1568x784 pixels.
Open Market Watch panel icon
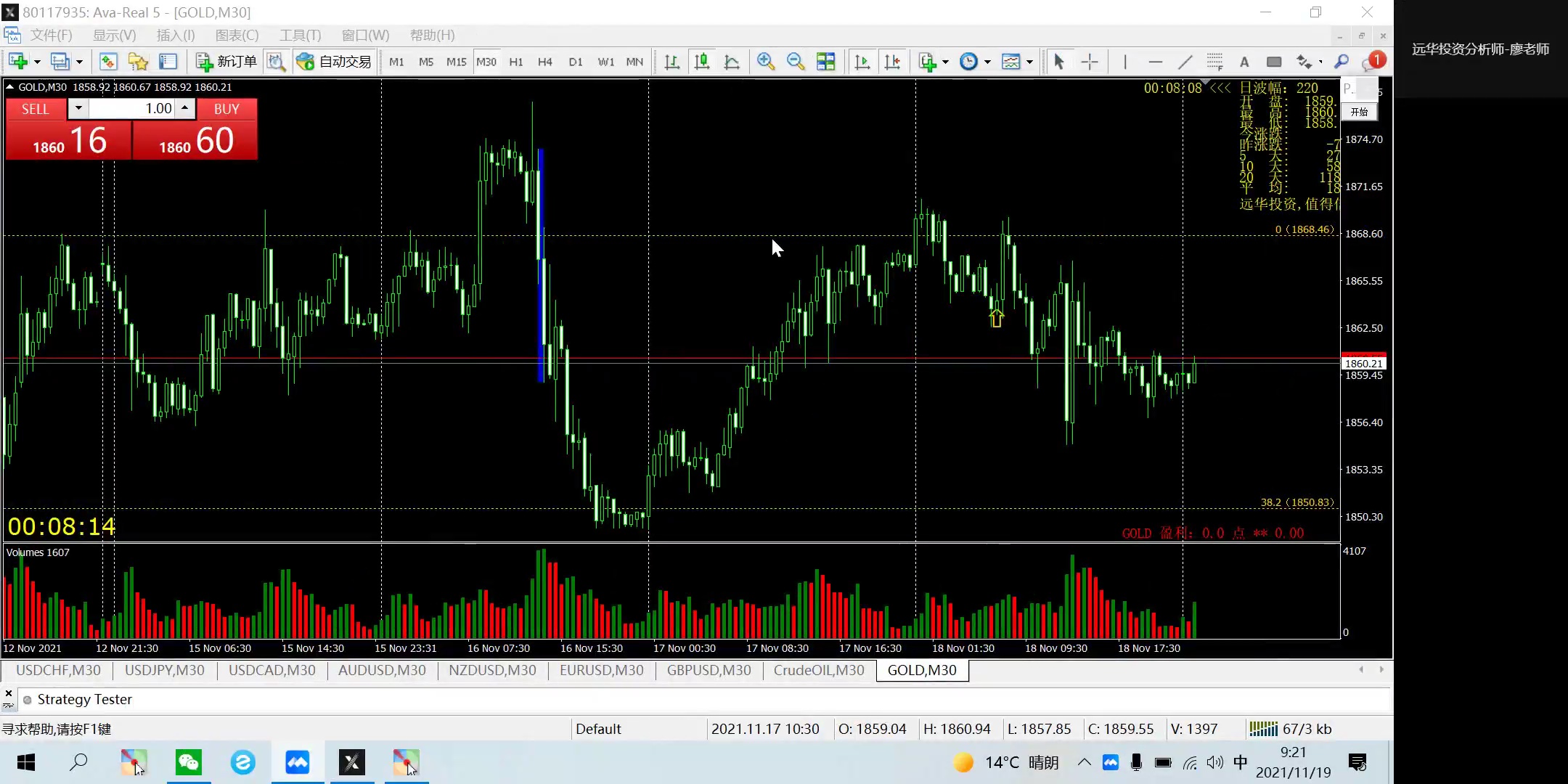[x=108, y=62]
